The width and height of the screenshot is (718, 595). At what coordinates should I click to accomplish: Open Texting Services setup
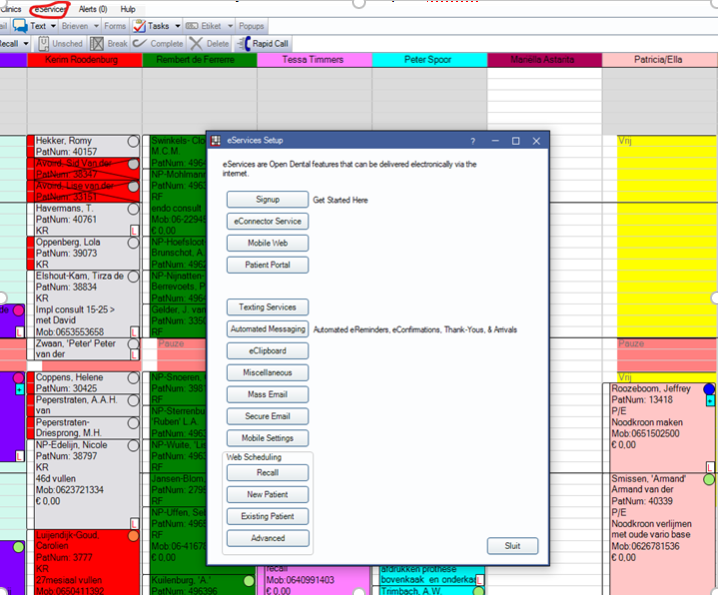click(267, 307)
